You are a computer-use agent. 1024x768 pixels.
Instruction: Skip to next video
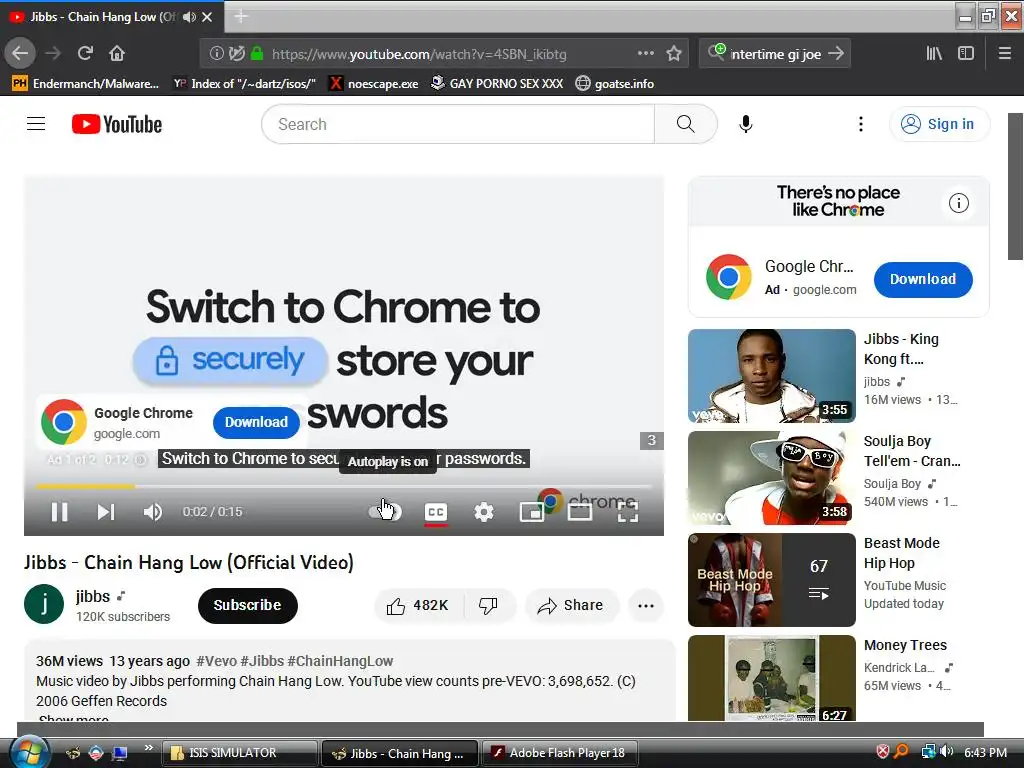click(106, 512)
